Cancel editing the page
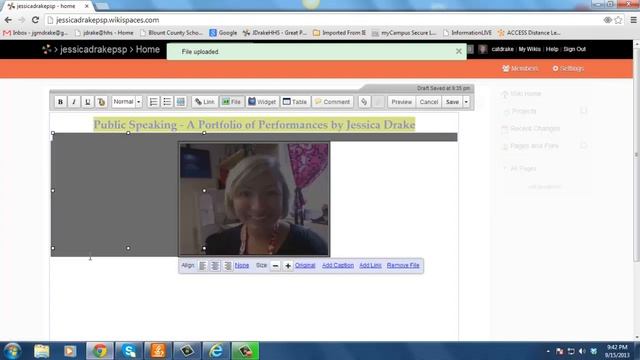The image size is (640, 360). (429, 102)
